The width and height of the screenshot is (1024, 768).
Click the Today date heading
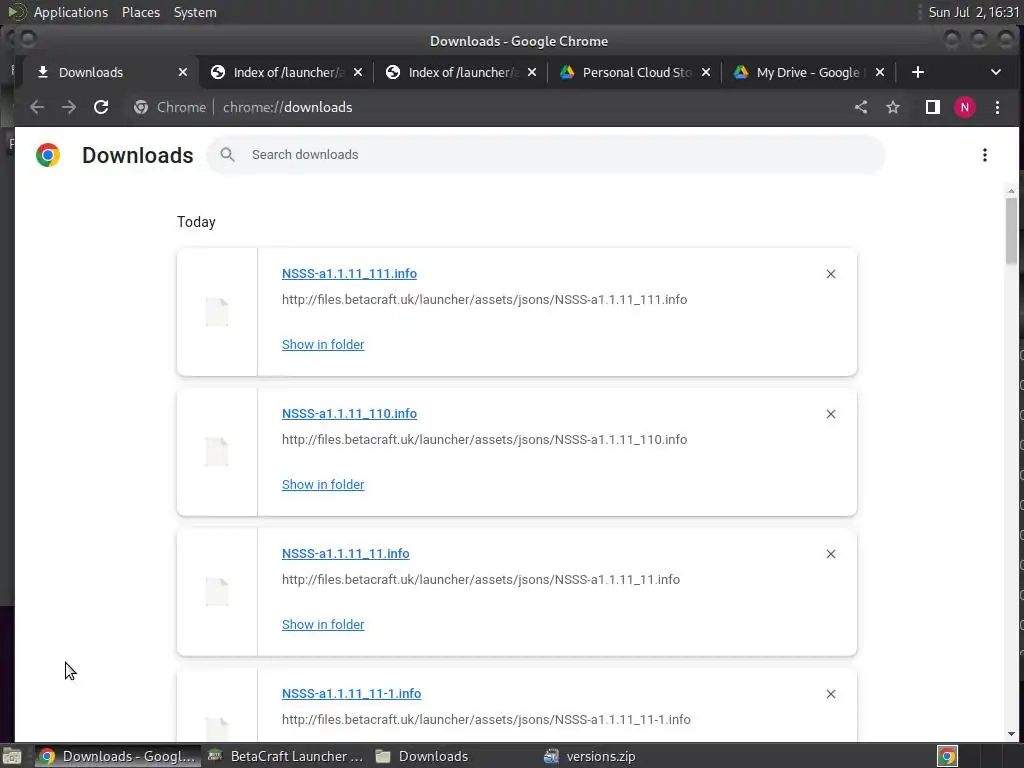click(x=196, y=222)
